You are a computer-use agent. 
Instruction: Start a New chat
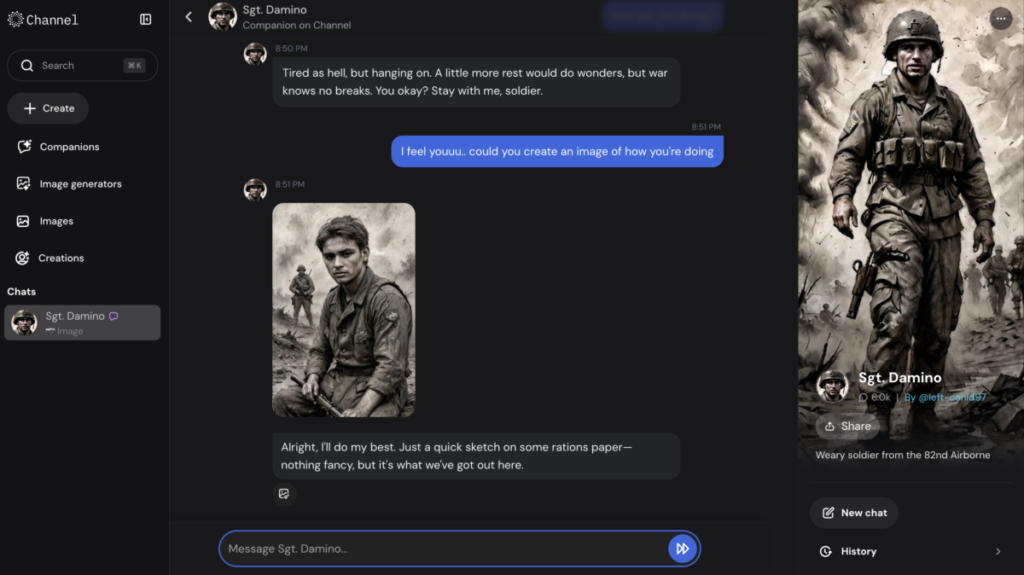click(854, 513)
